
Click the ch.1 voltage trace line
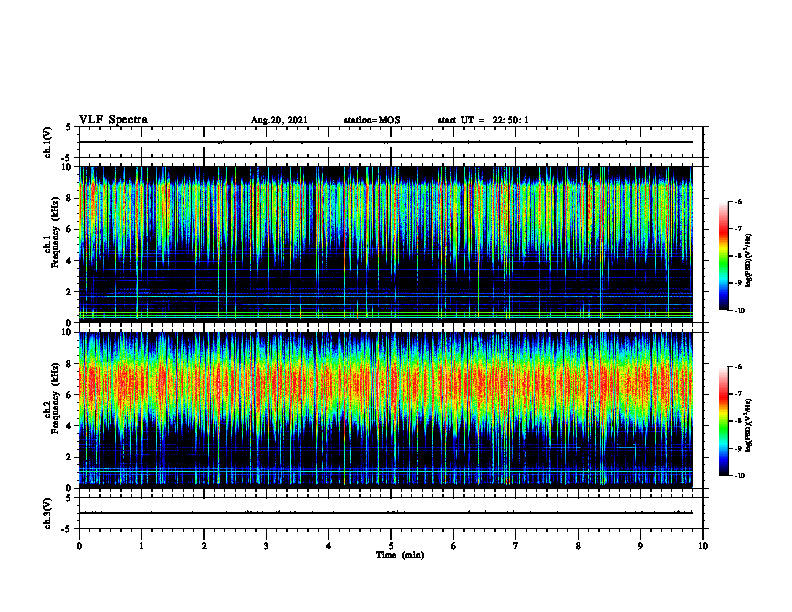(386, 142)
